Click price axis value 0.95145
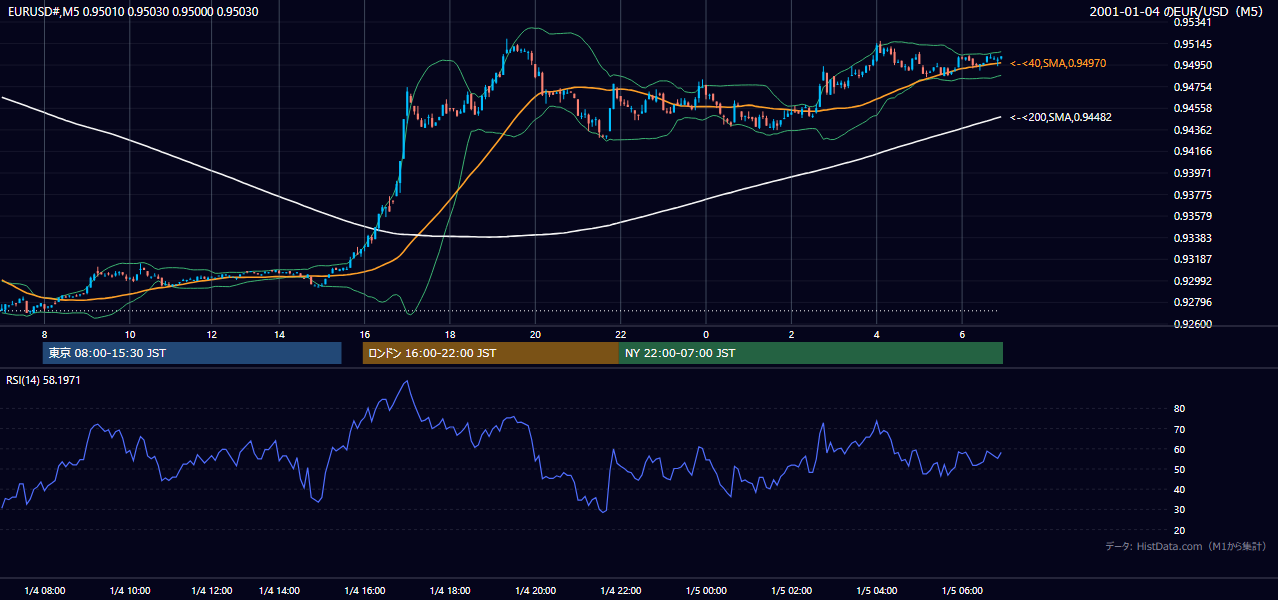1278x600 pixels. pyautogui.click(x=1192, y=44)
